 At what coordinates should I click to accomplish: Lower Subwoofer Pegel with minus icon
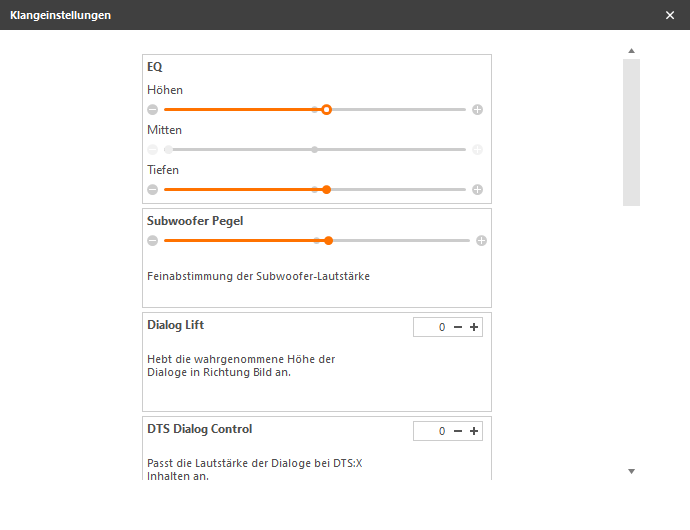(x=152, y=240)
